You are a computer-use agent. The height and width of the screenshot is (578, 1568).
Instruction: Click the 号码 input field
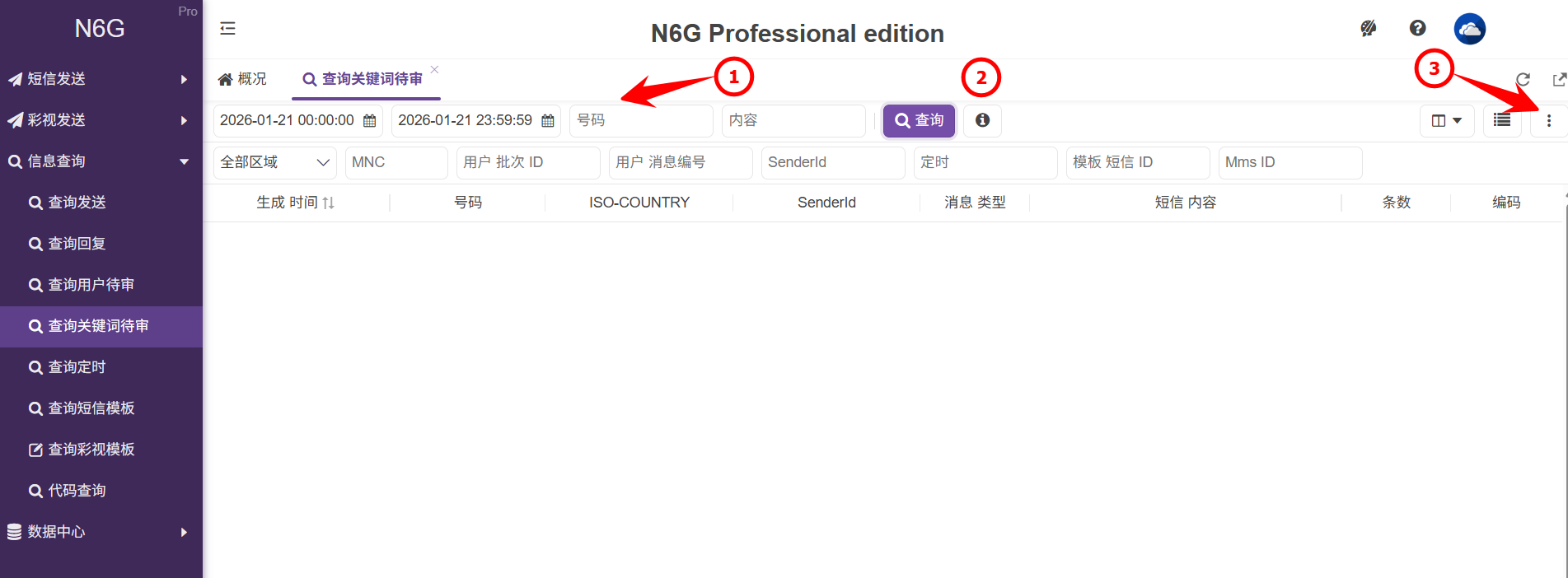click(640, 120)
